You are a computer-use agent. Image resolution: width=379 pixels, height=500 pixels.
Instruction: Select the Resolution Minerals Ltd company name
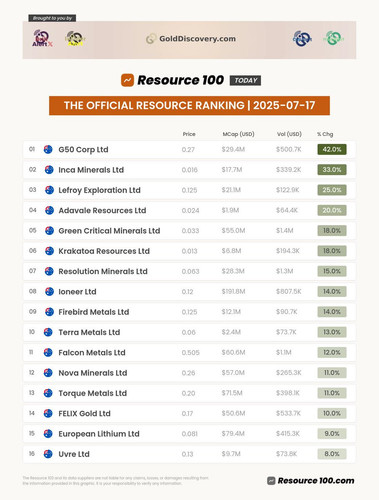pyautogui.click(x=103, y=271)
